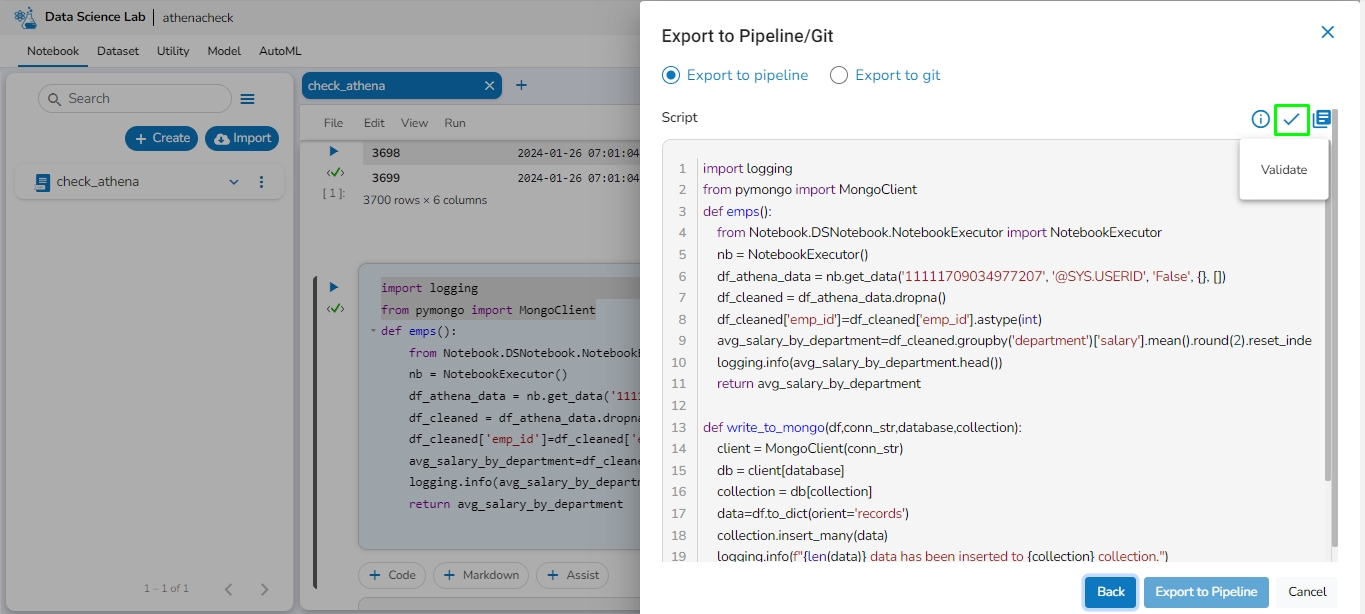Screen dimensions: 1365x614
Task: Expand the check_athena notebook chevron
Action: pyautogui.click(x=234, y=182)
